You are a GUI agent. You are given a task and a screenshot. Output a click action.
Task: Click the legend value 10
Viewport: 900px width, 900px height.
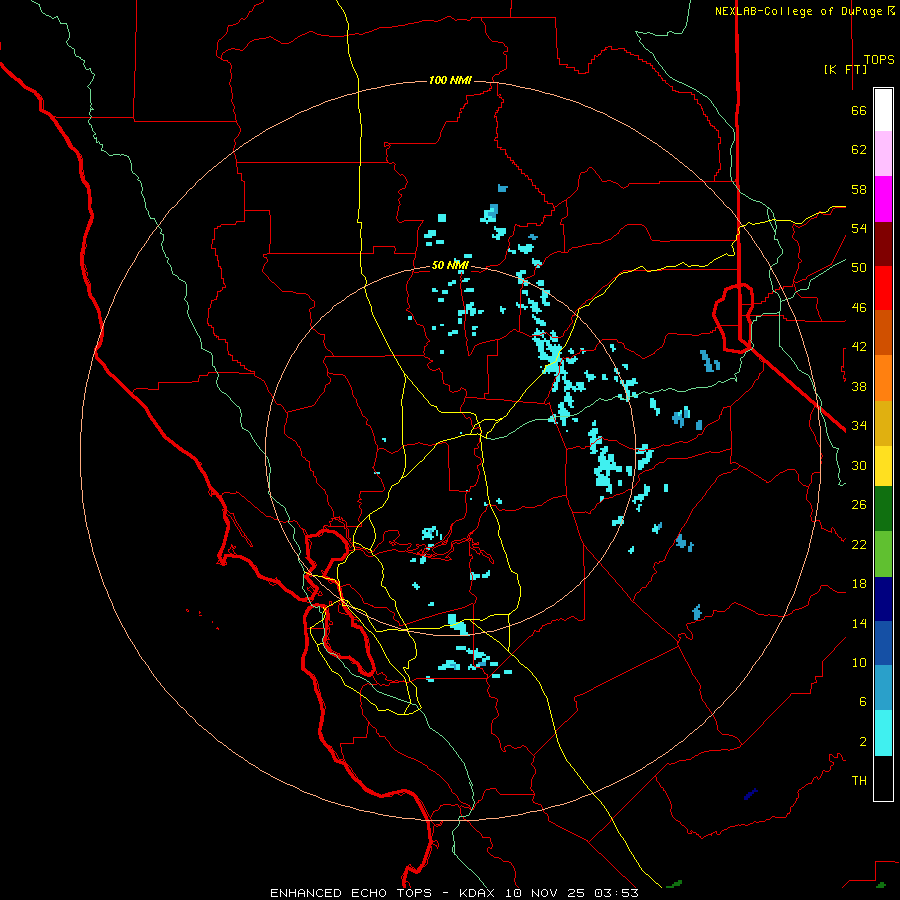pyautogui.click(x=859, y=662)
